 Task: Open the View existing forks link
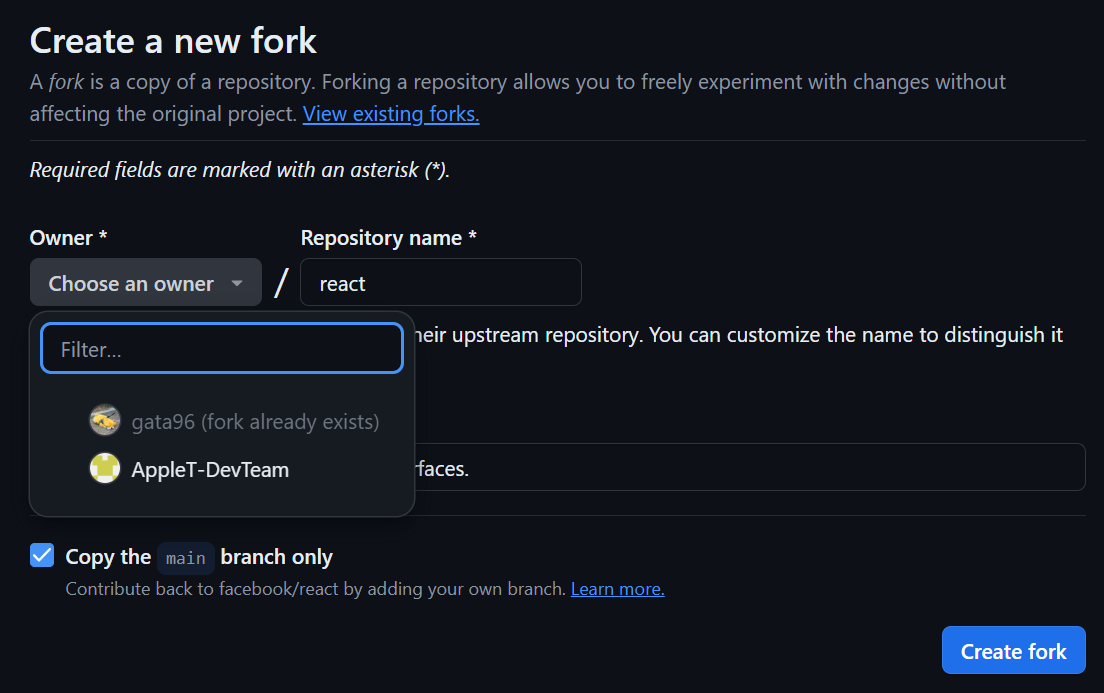(391, 114)
